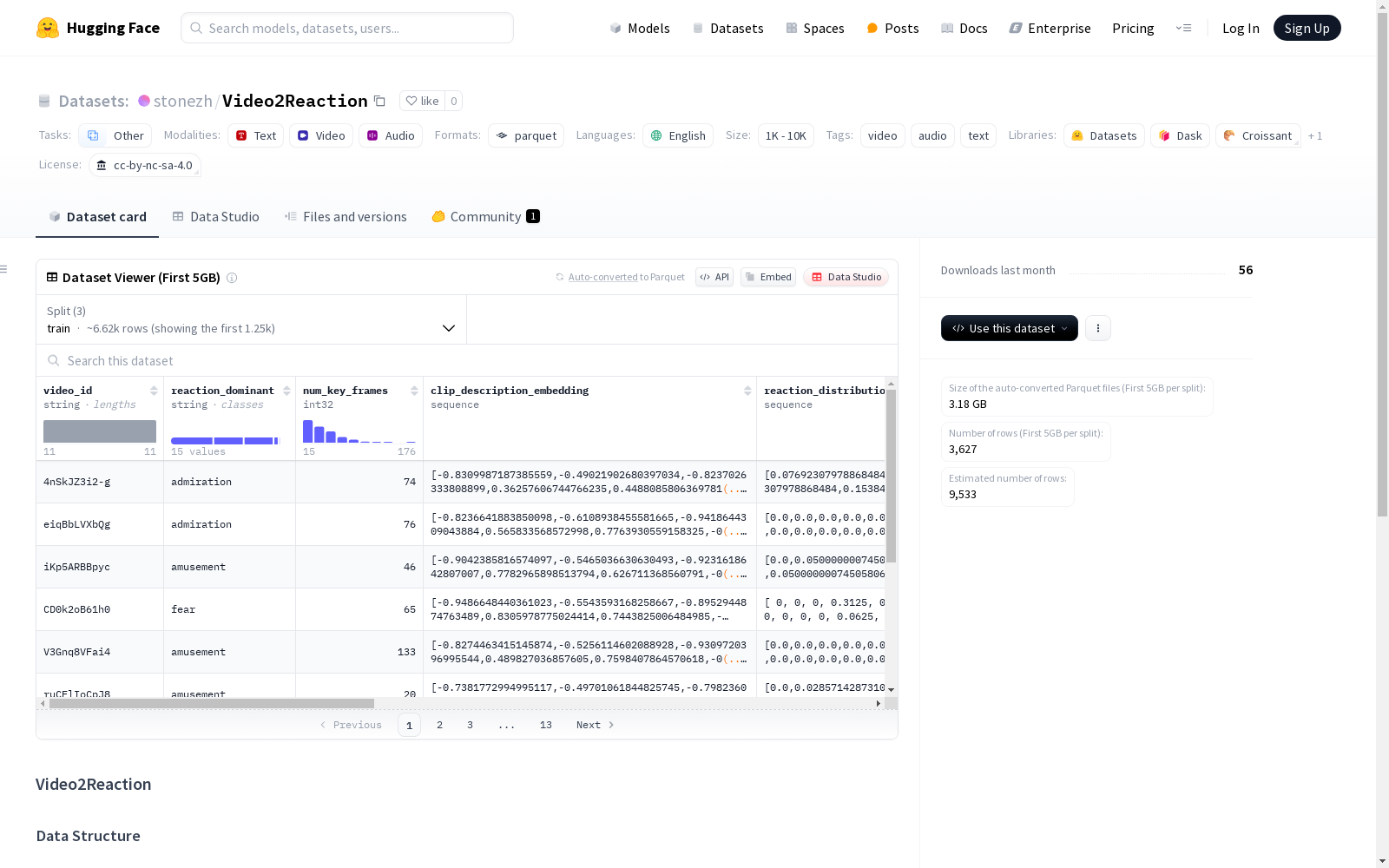Open the Split train dropdown
The image size is (1389, 868).
click(x=252, y=319)
